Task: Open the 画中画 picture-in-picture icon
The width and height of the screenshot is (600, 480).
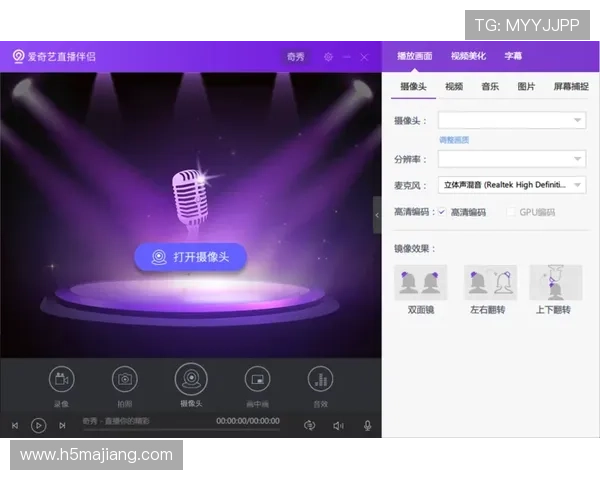Action: (x=257, y=379)
